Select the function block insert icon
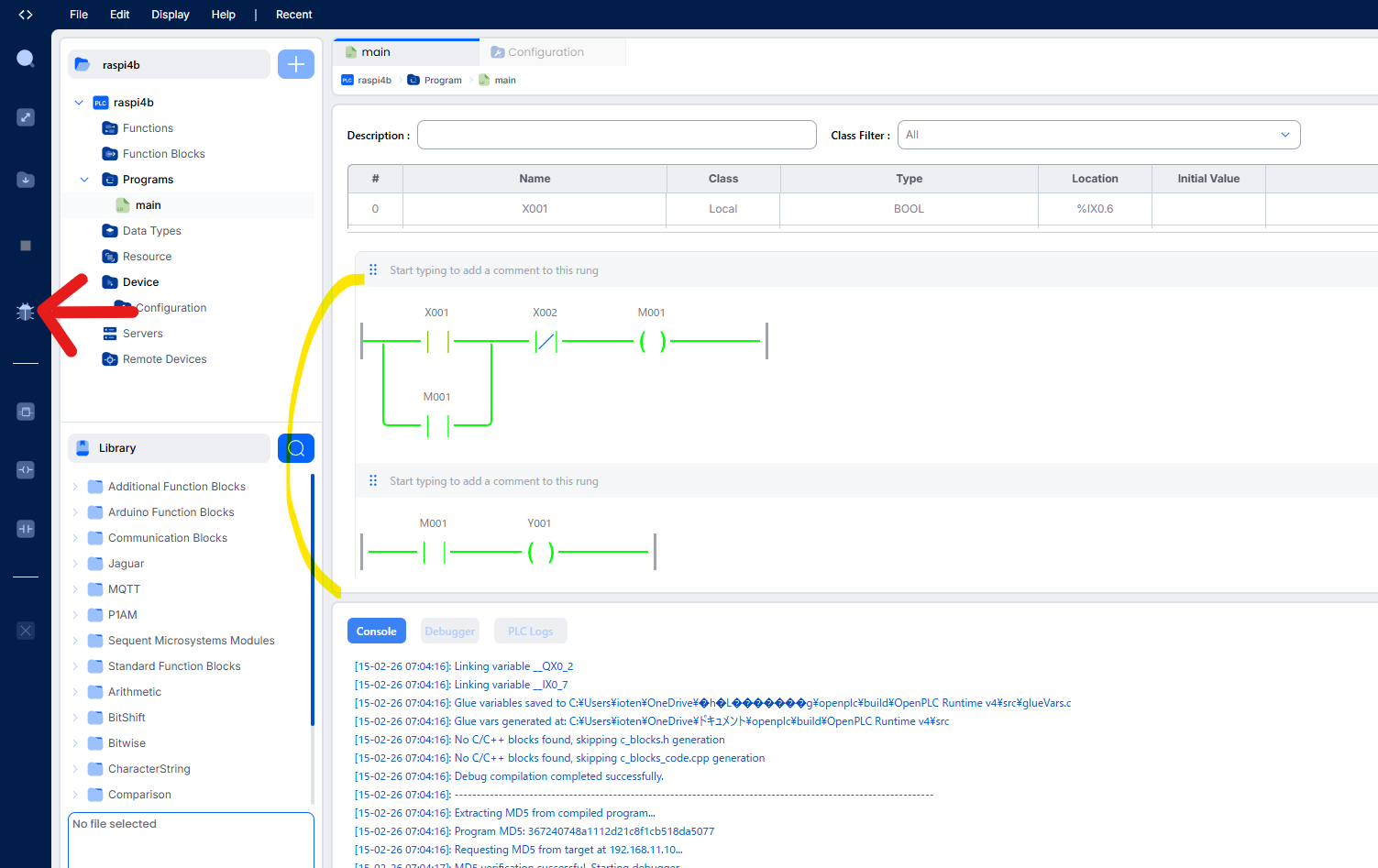The height and width of the screenshot is (868, 1378). 26,412
